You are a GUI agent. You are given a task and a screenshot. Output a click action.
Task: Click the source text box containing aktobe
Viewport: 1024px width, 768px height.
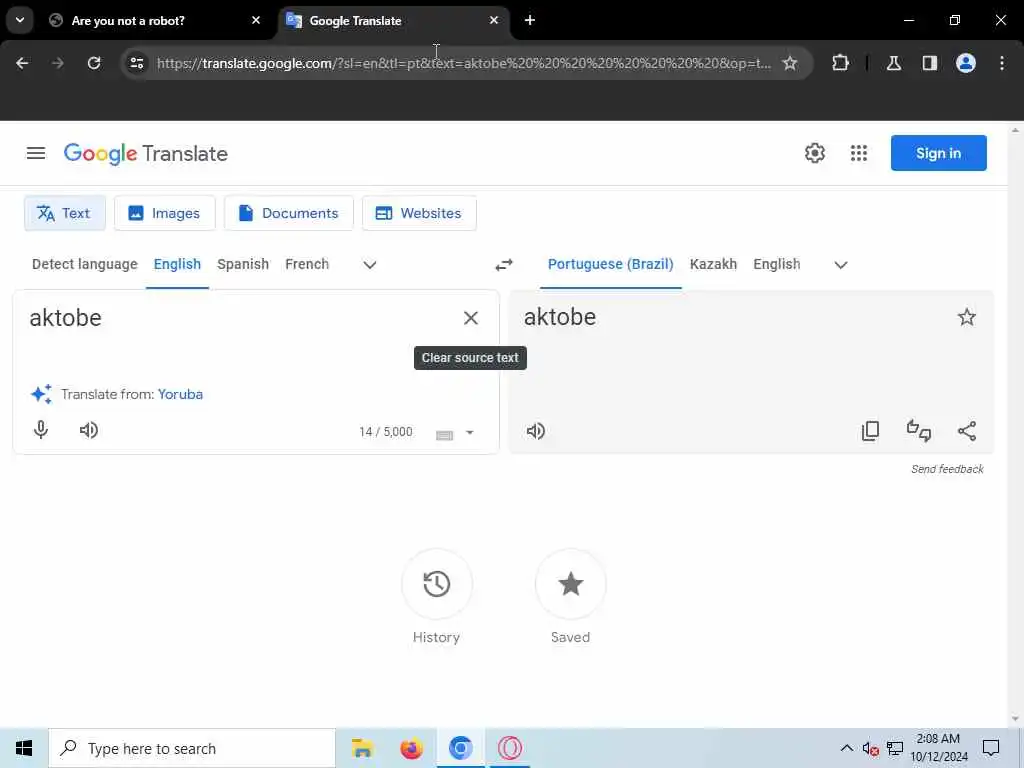tap(242, 318)
